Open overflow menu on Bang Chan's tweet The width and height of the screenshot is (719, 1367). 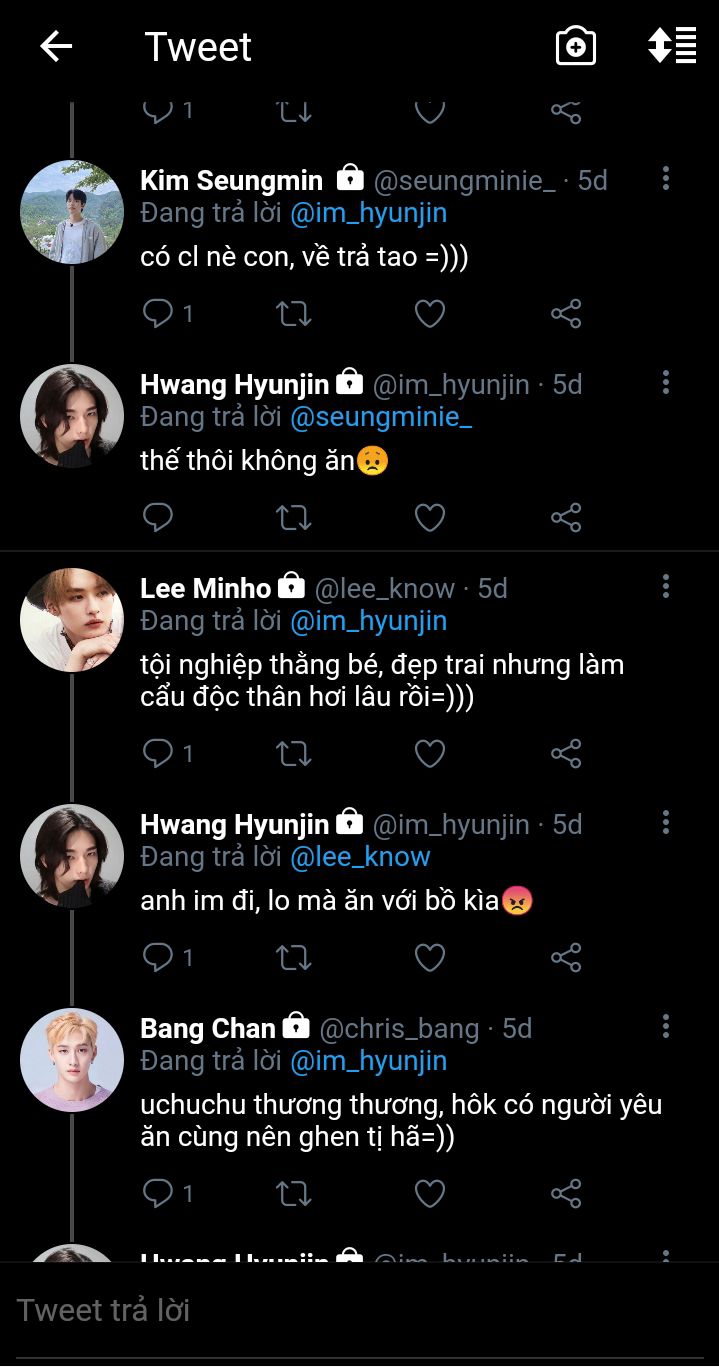click(x=666, y=1027)
